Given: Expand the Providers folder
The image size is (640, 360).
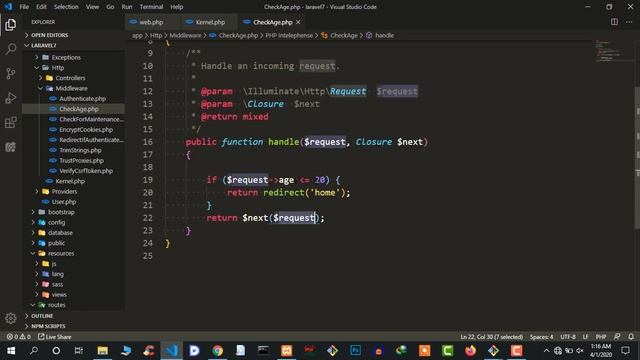Looking at the screenshot, I should pos(64,191).
